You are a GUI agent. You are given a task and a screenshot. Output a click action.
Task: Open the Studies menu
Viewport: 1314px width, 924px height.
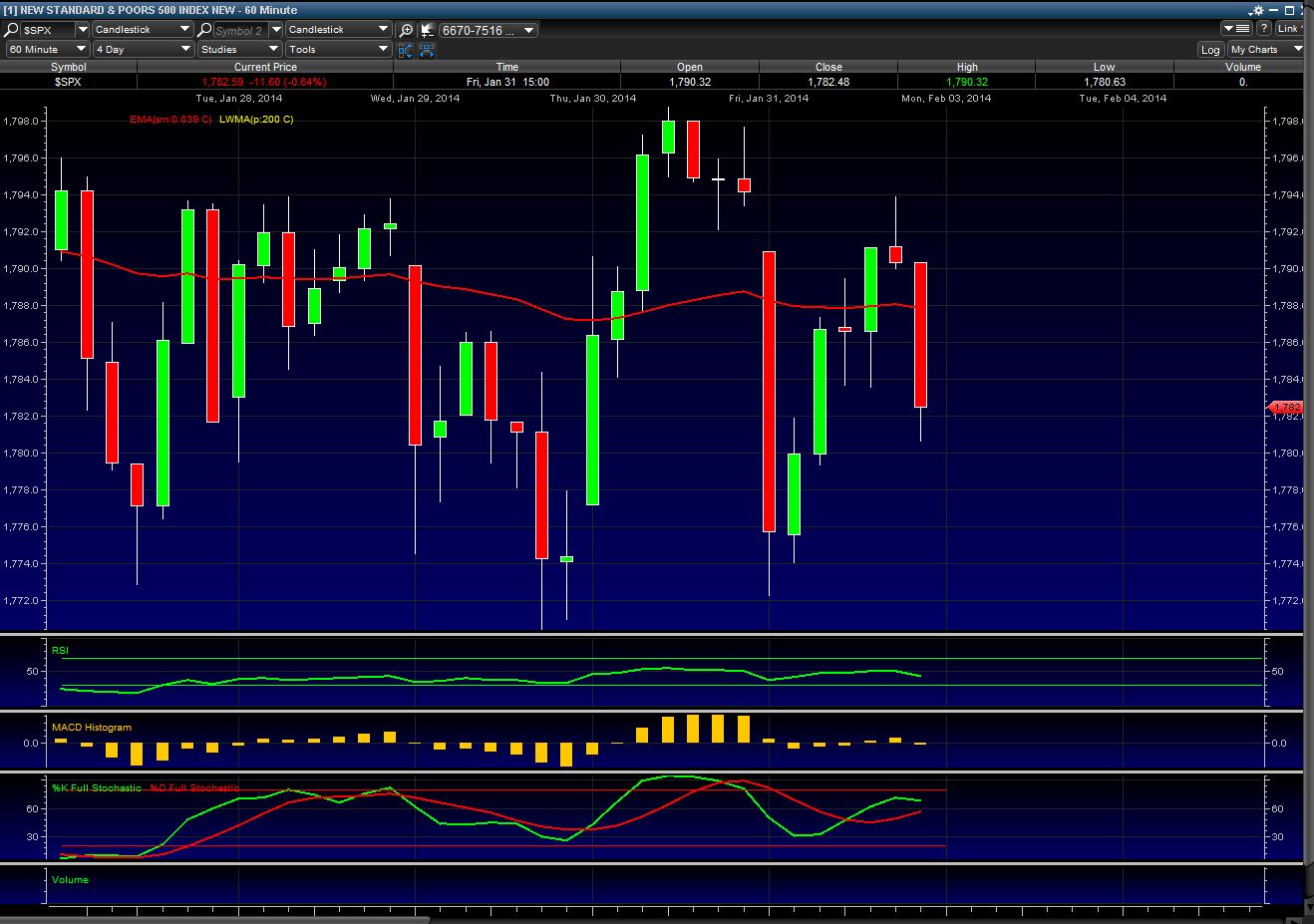(239, 49)
